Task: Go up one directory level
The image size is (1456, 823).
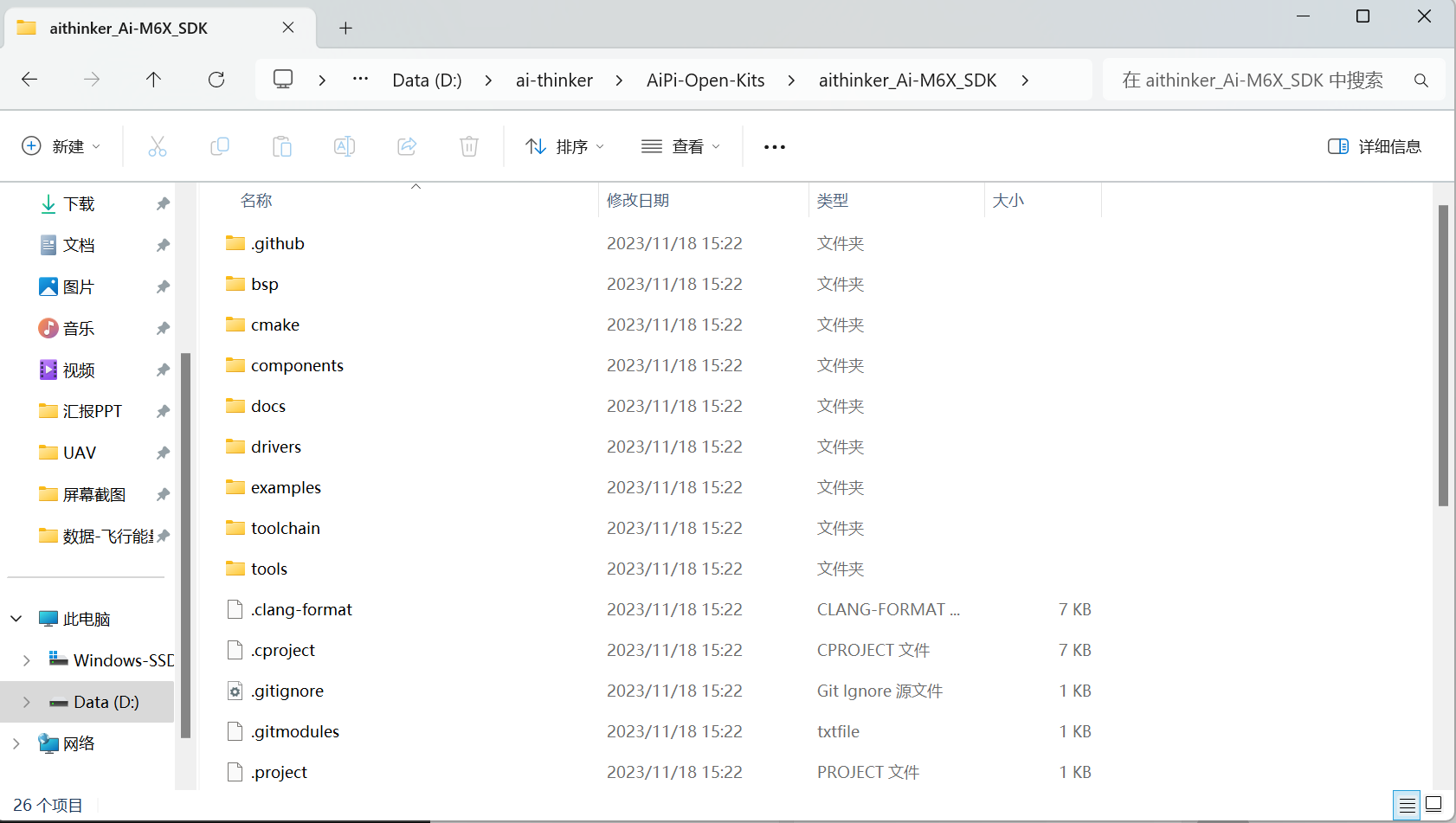Action: tap(153, 80)
